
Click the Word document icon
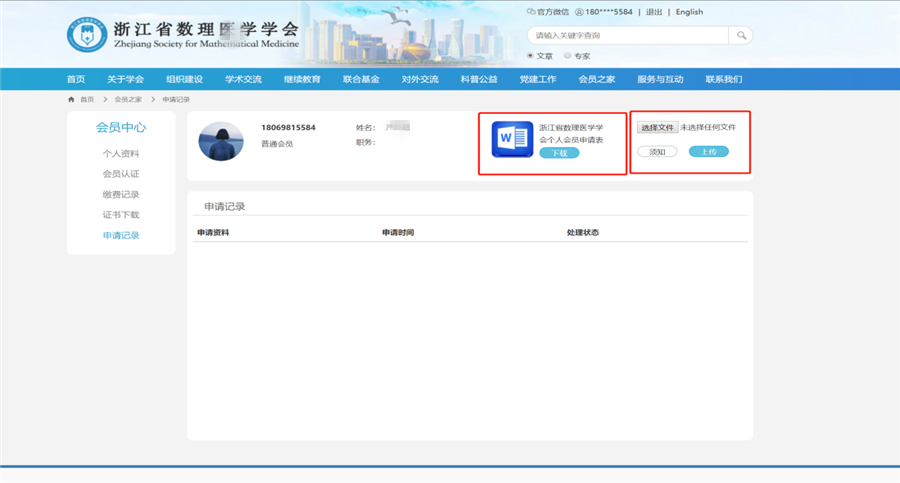[x=512, y=140]
